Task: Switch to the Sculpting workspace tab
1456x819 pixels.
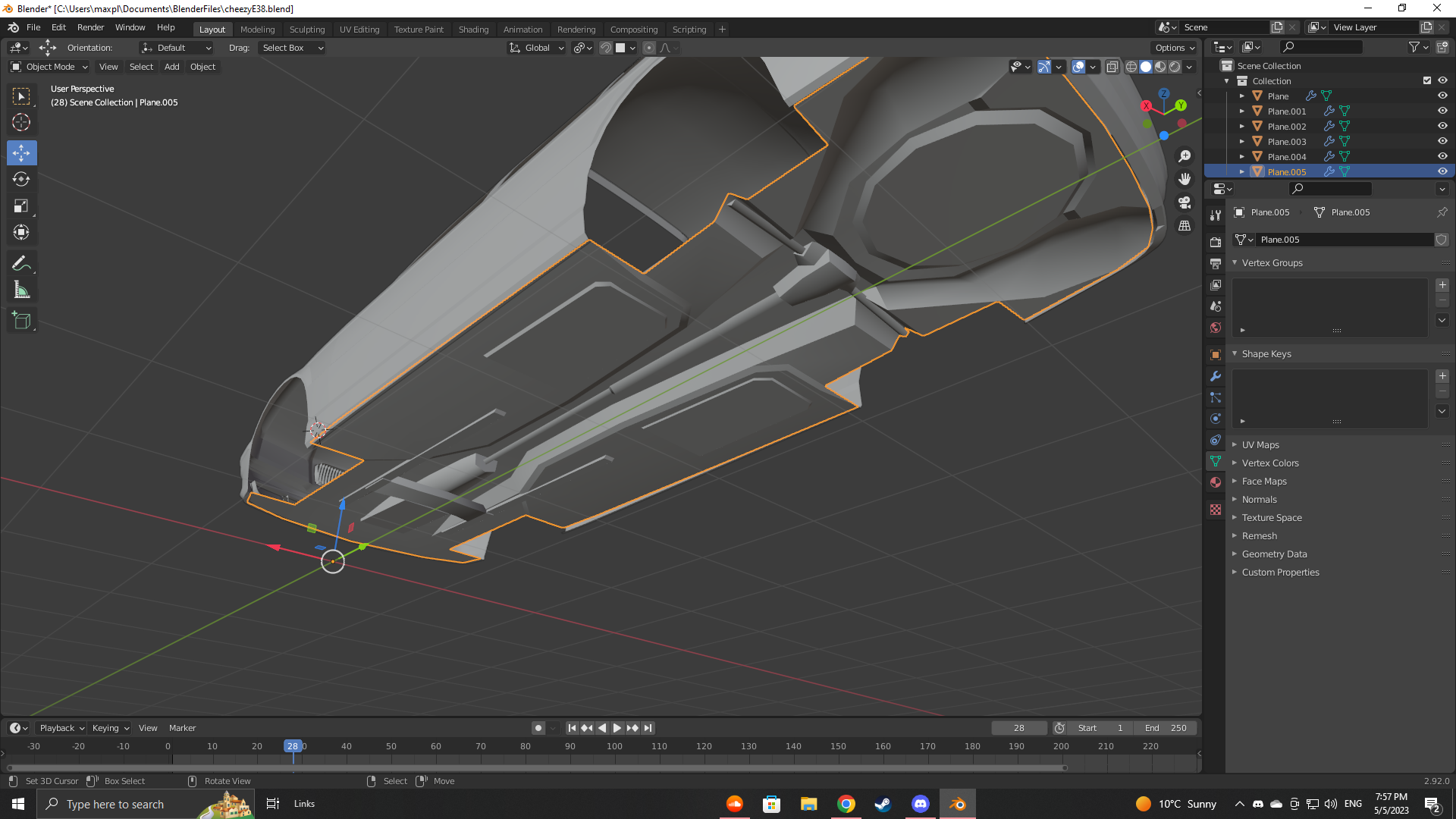Action: [x=306, y=30]
